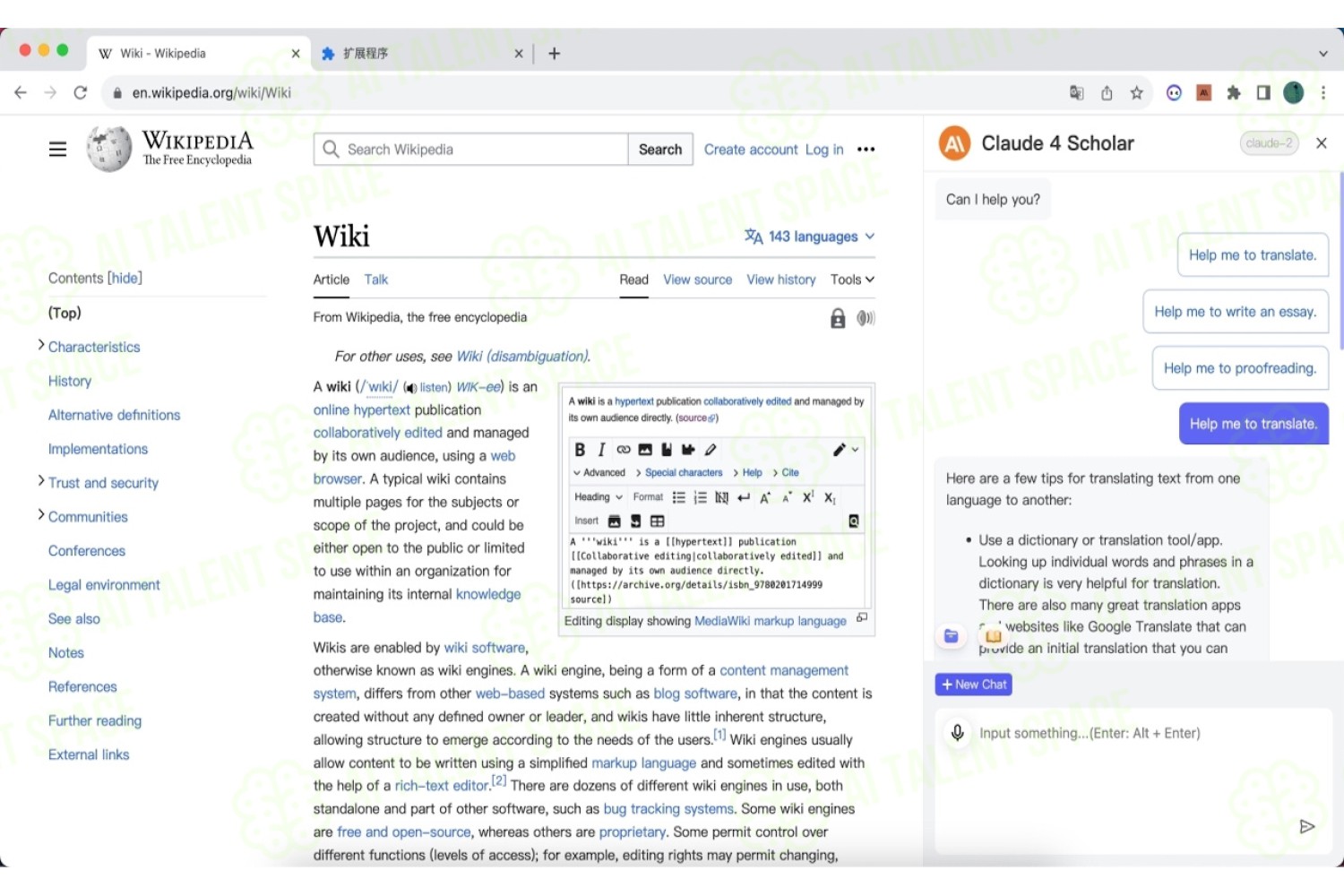
Task: Send message with paper plane icon
Action: pyautogui.click(x=1307, y=826)
